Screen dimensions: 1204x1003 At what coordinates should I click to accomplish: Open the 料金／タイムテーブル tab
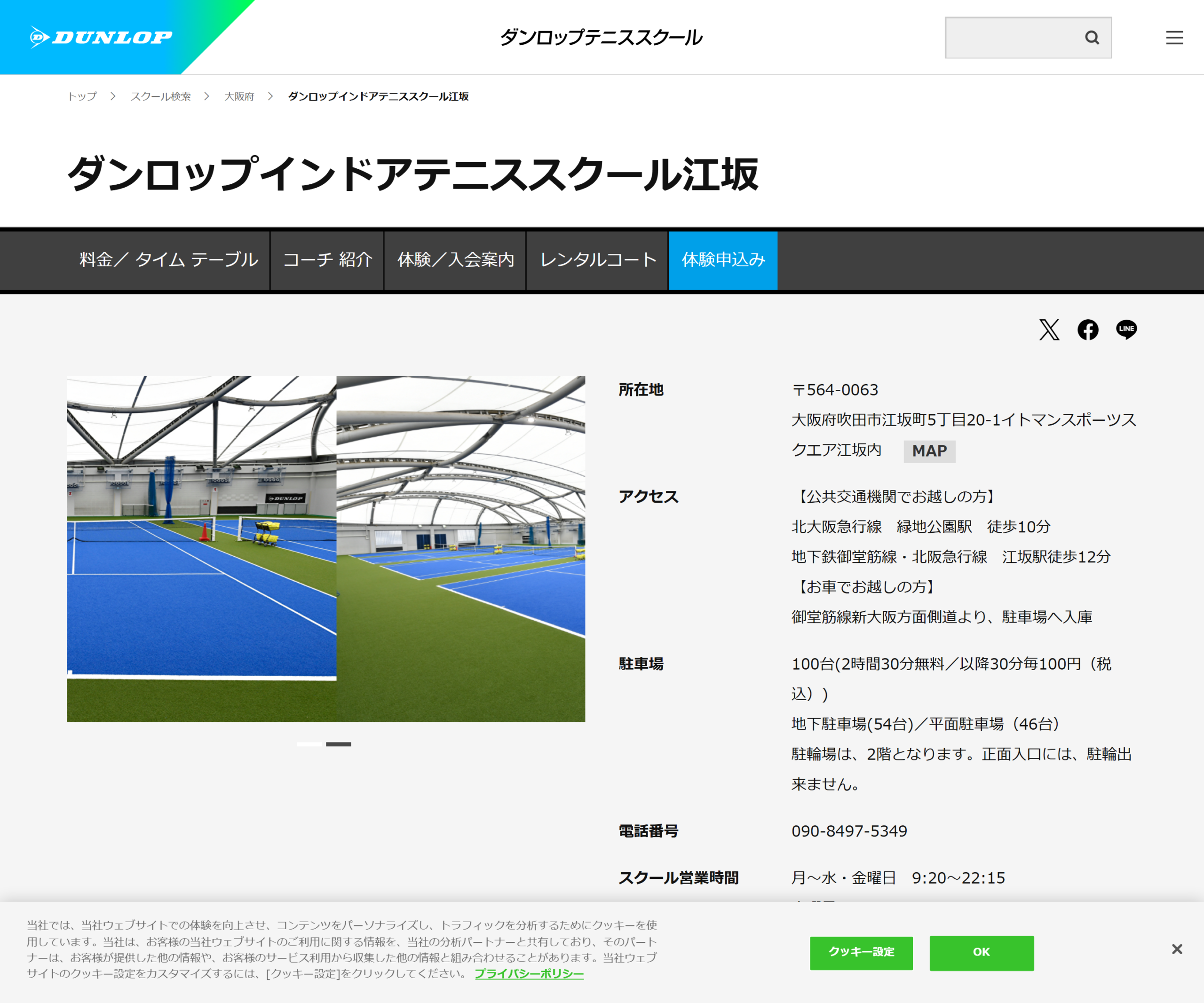[x=168, y=260]
